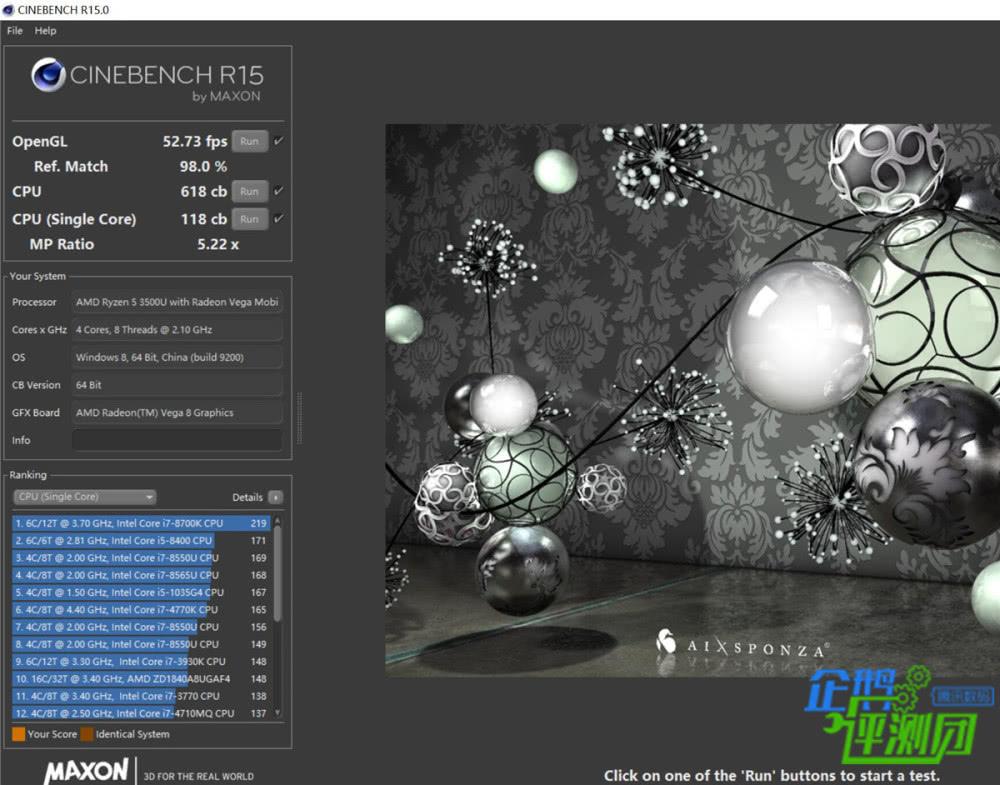
Task: Click the Cinebench title bar app icon
Action: click(8, 10)
